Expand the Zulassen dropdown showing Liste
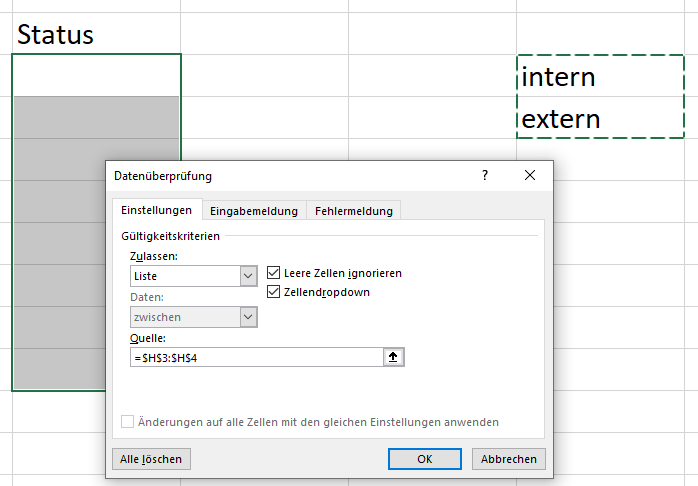Viewport: 698px width, 486px height. click(x=248, y=276)
